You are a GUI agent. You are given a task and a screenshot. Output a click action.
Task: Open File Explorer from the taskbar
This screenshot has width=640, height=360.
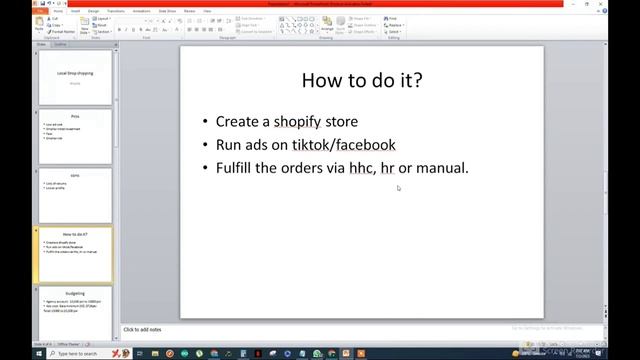click(x=155, y=353)
